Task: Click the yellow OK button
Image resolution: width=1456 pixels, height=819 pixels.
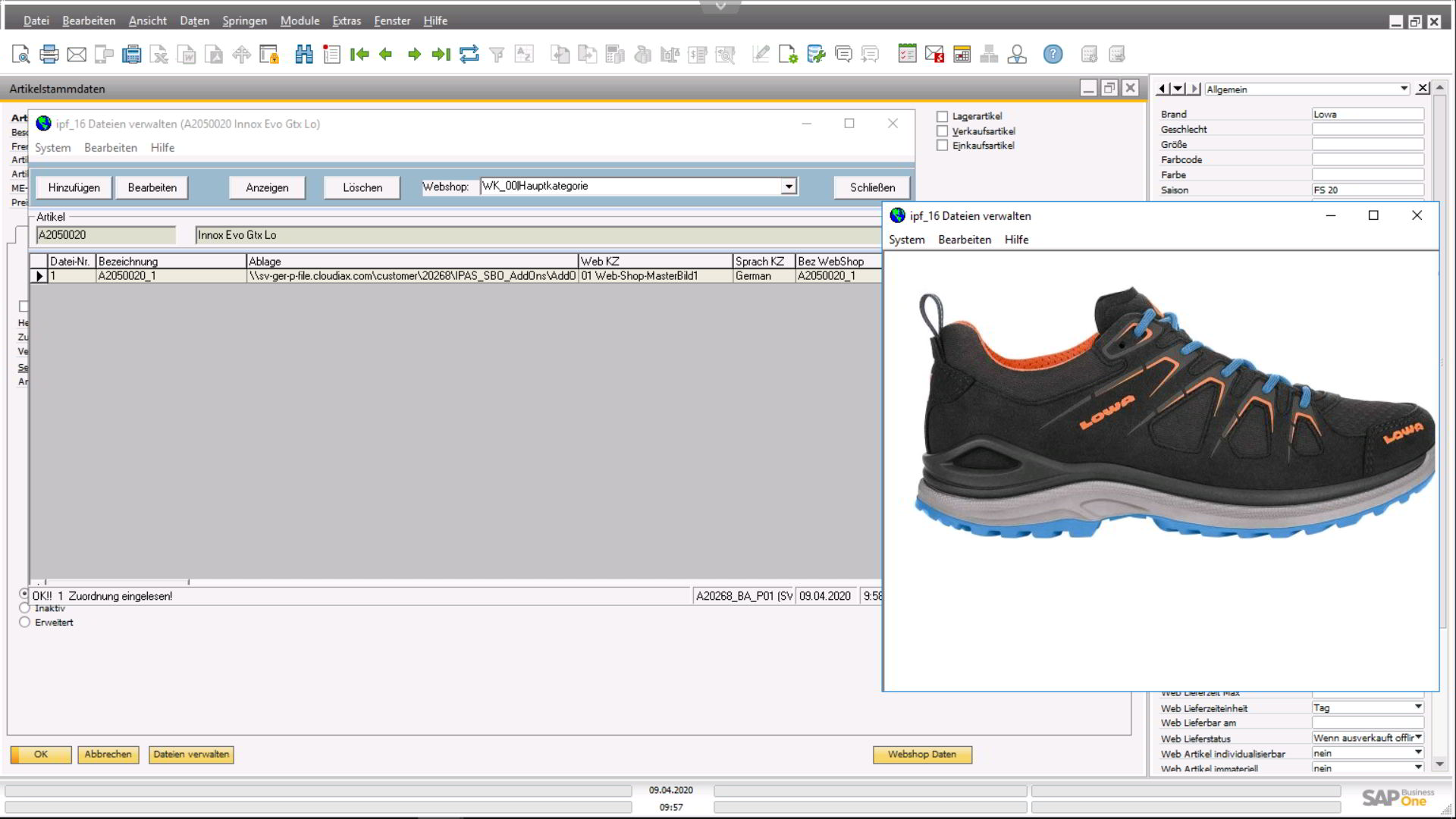Action: point(41,755)
